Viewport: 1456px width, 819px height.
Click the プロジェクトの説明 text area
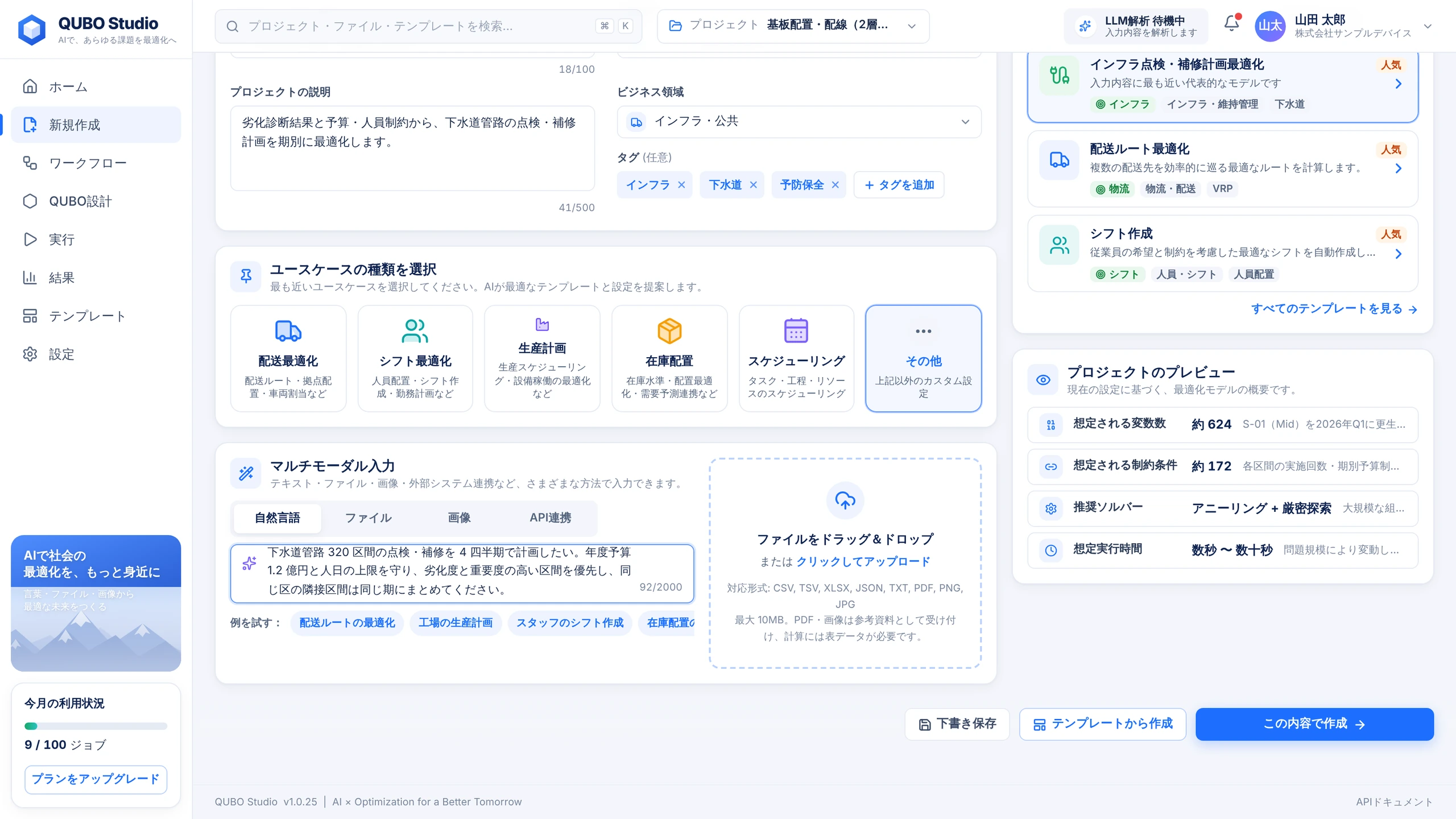coord(412,148)
